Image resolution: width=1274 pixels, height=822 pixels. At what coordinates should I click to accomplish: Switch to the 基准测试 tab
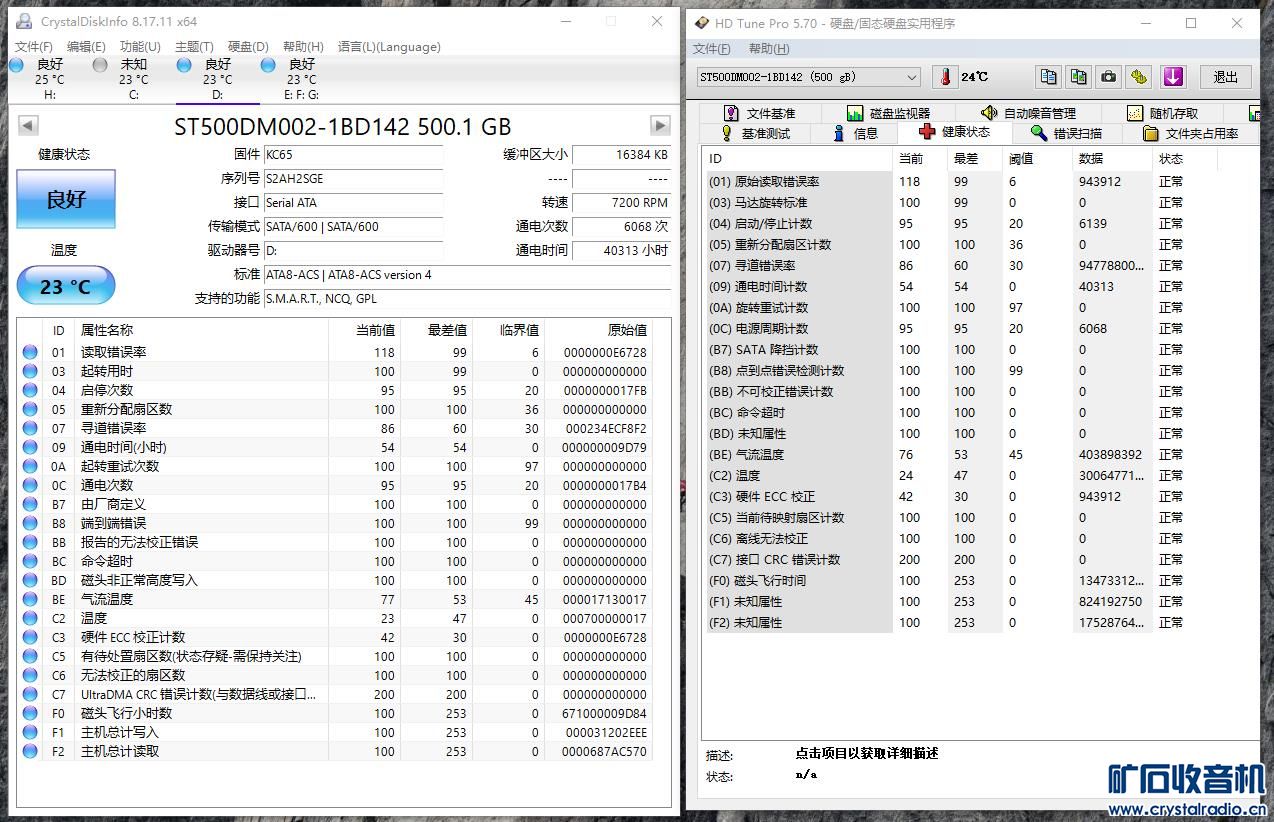point(755,133)
